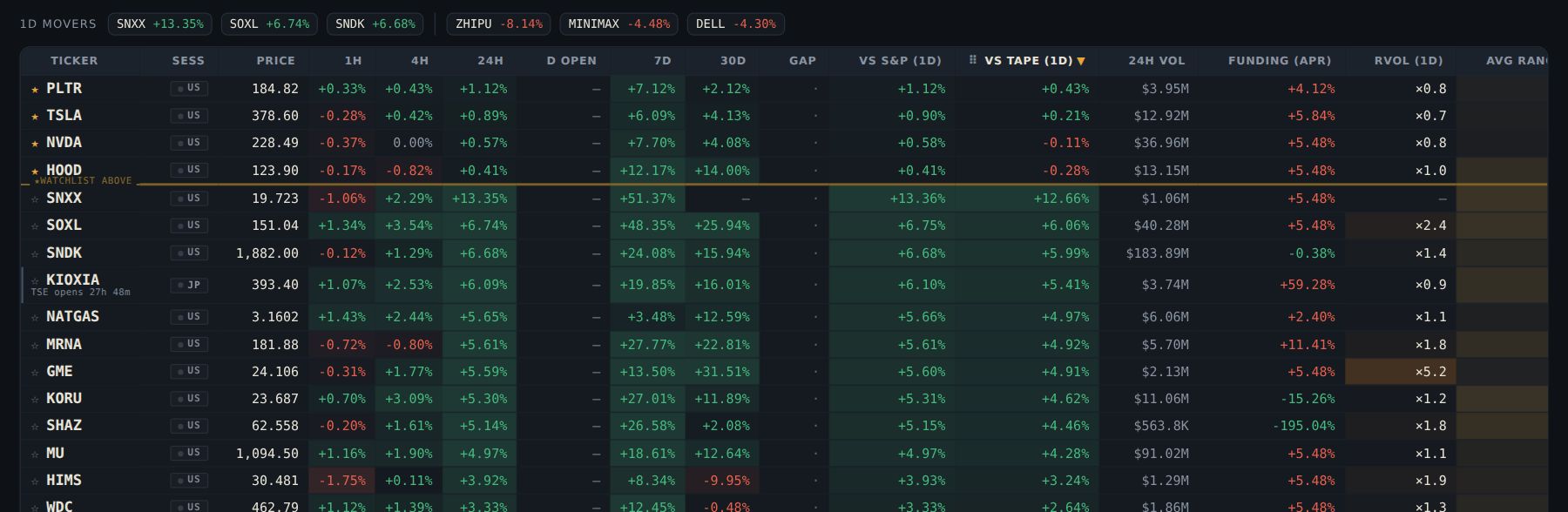
Task: Click the filled star beside NVDA
Action: [x=35, y=143]
